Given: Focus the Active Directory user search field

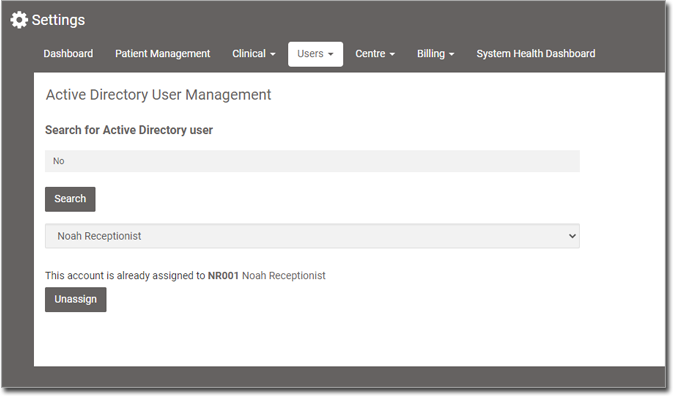Looking at the screenshot, I should (312, 161).
